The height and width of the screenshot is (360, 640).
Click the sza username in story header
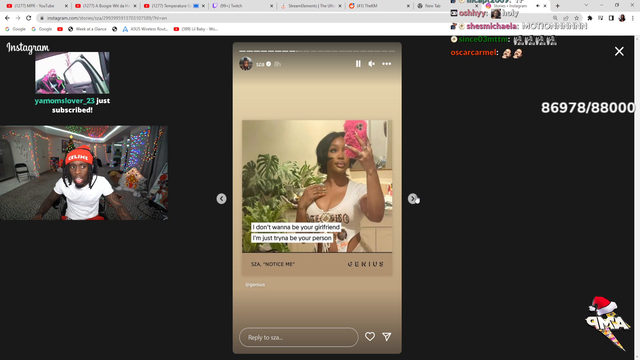coord(260,64)
